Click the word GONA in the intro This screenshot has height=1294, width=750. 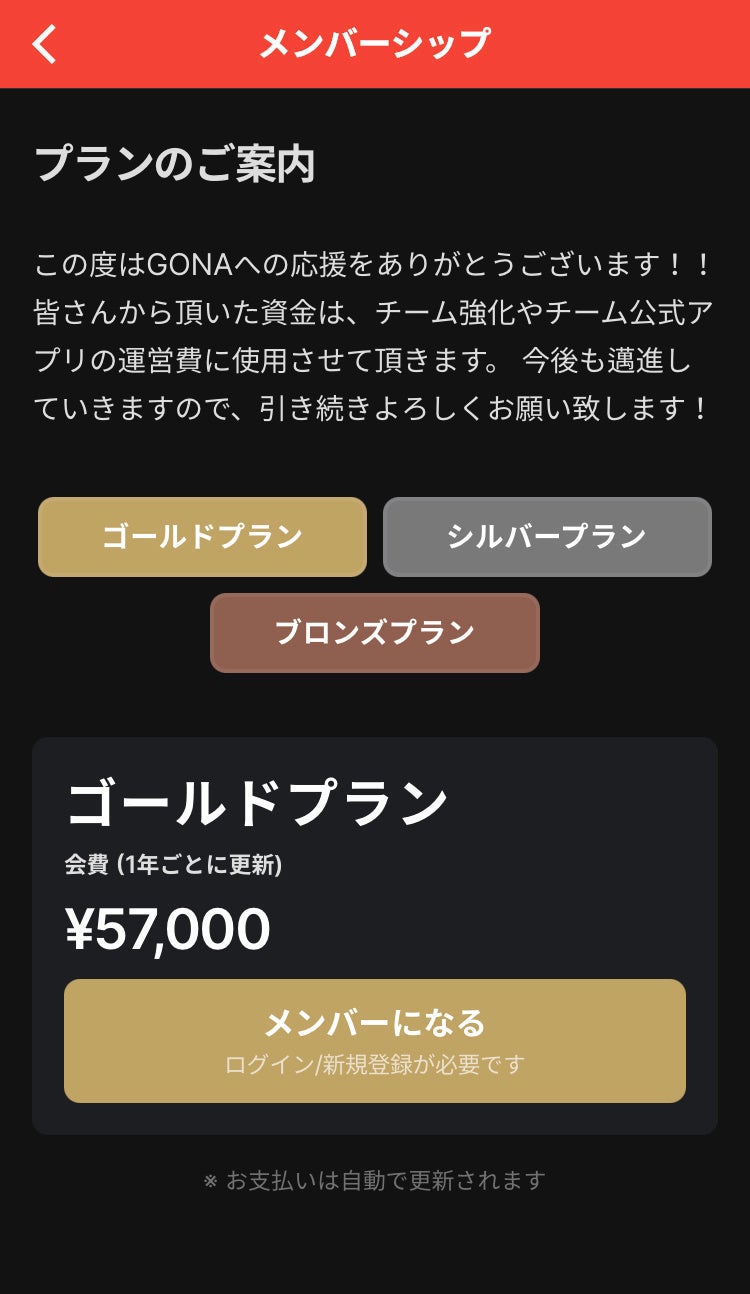pos(189,266)
